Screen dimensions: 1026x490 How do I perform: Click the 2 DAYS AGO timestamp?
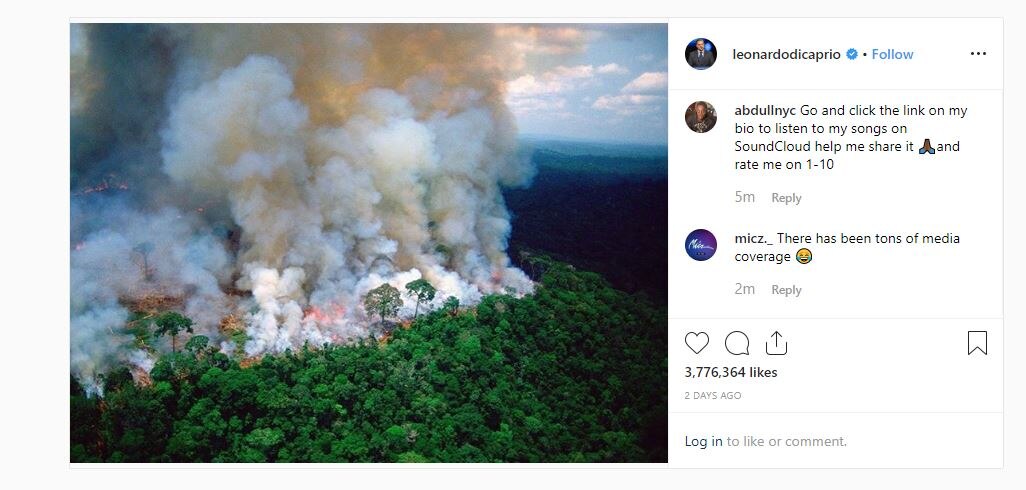click(x=713, y=396)
